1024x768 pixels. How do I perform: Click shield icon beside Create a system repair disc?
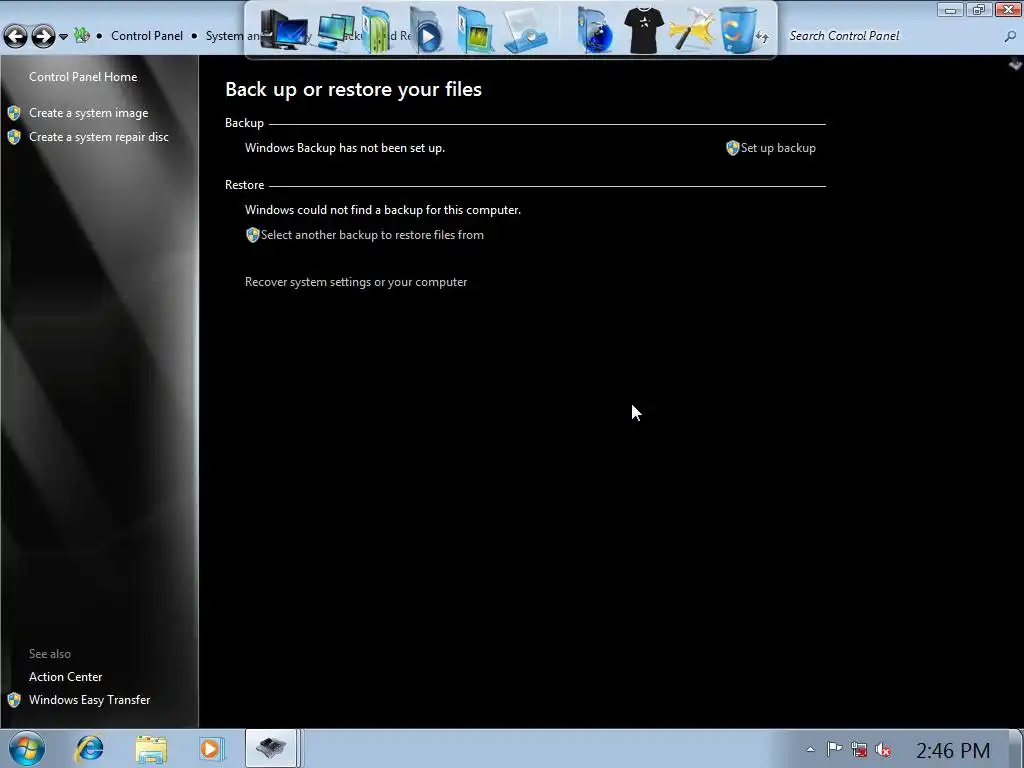click(x=14, y=137)
